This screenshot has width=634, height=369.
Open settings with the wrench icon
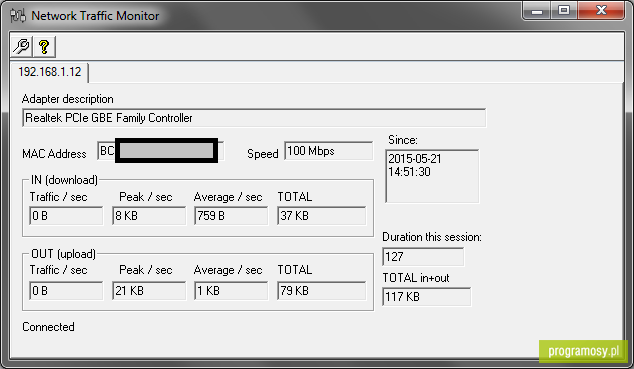point(22,46)
